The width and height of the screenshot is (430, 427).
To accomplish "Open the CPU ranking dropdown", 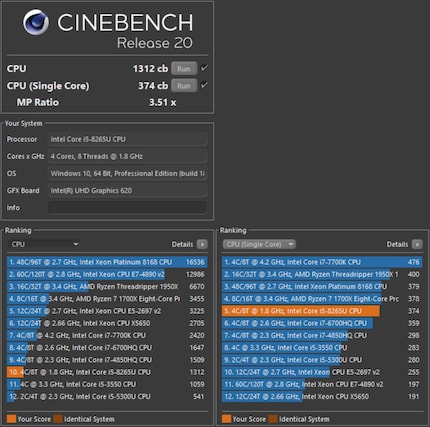I will pyautogui.click(x=45, y=244).
